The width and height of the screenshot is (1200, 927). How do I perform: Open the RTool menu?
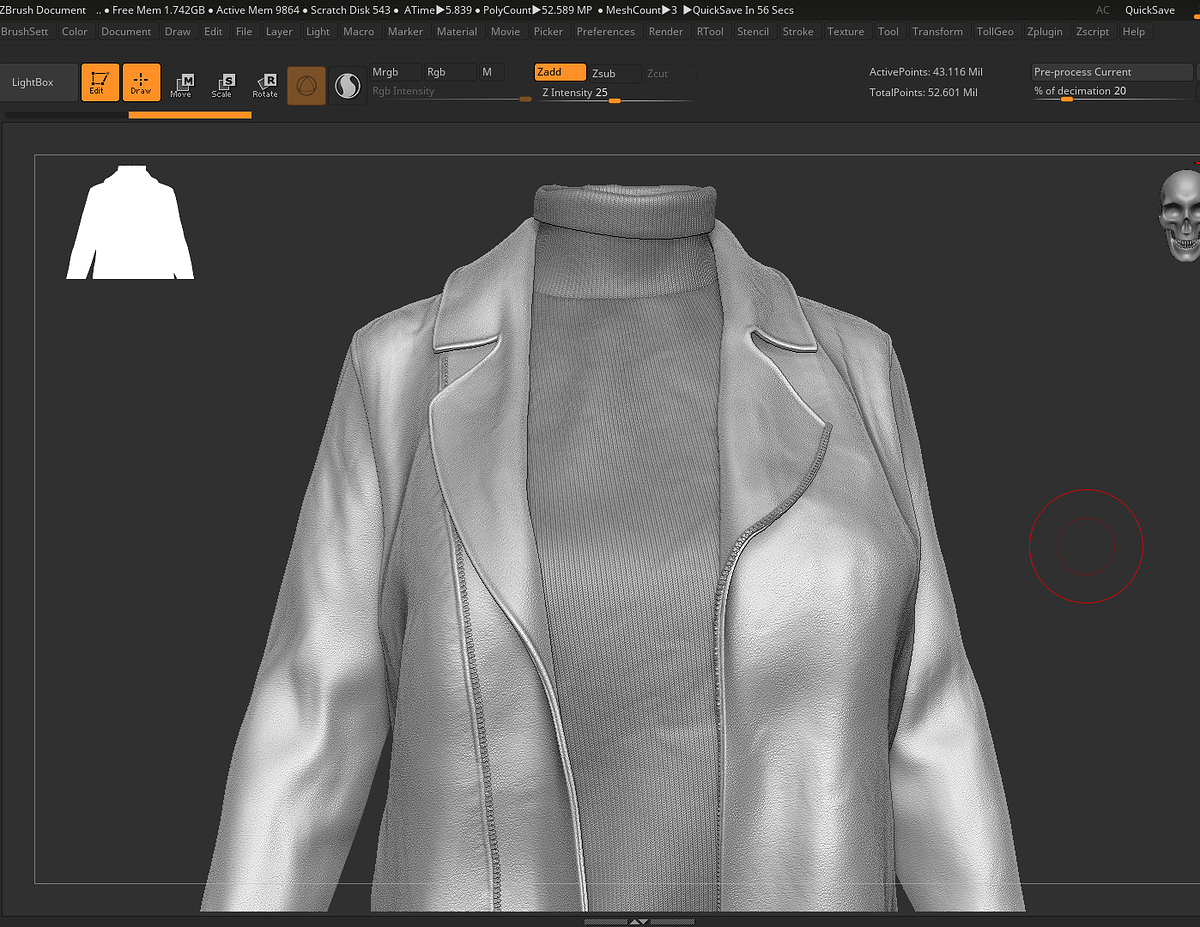[x=710, y=31]
